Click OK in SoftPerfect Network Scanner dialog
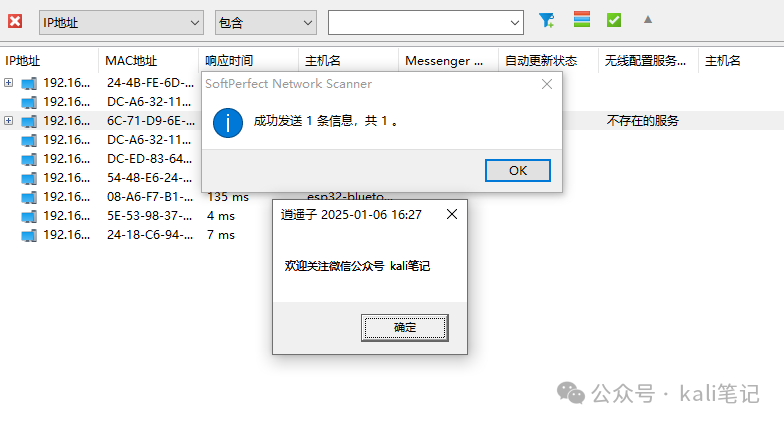 [518, 170]
